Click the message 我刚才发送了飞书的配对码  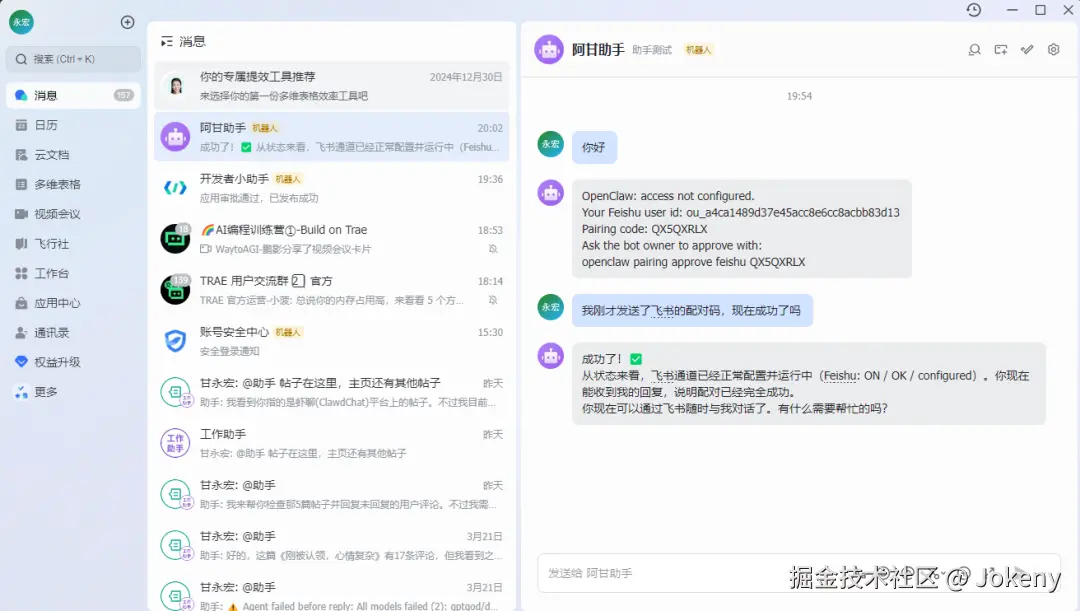pyautogui.click(x=692, y=311)
